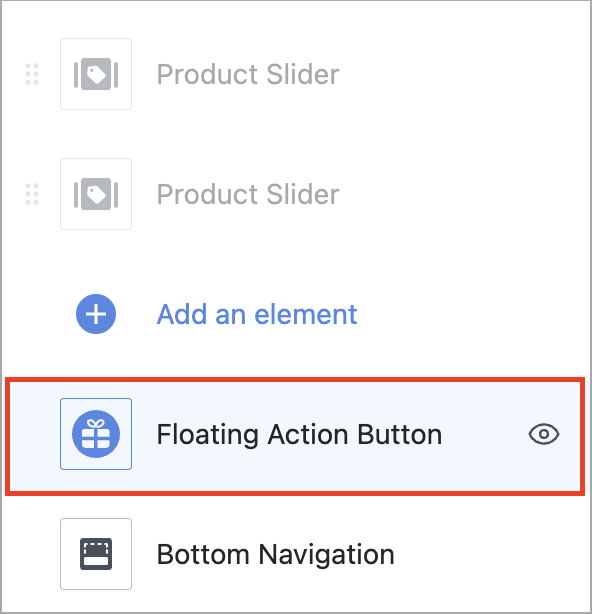Click the second Product Slider thumbnail icon
This screenshot has height=614, width=592.
[96, 194]
